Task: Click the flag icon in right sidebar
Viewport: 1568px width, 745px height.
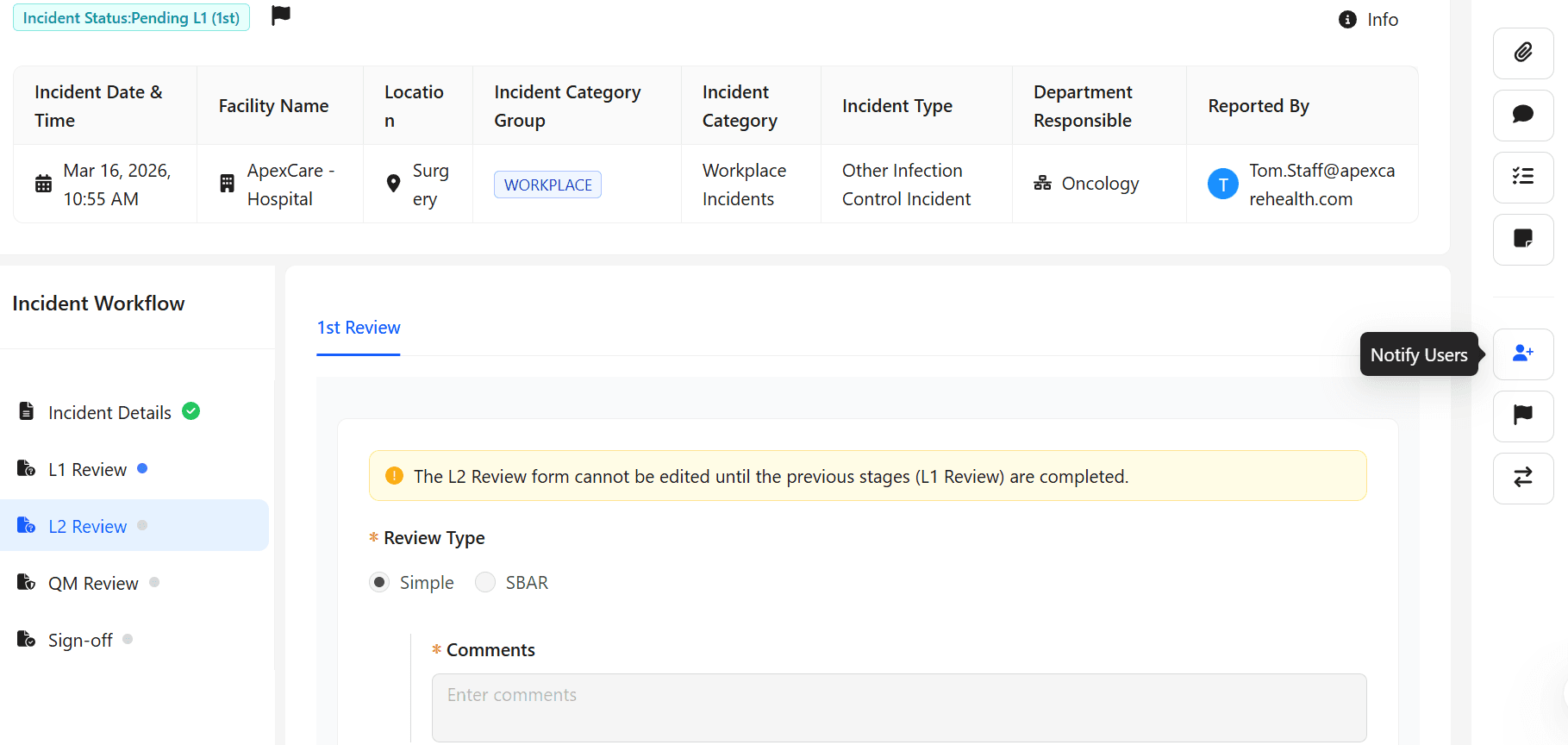Action: point(1522,416)
